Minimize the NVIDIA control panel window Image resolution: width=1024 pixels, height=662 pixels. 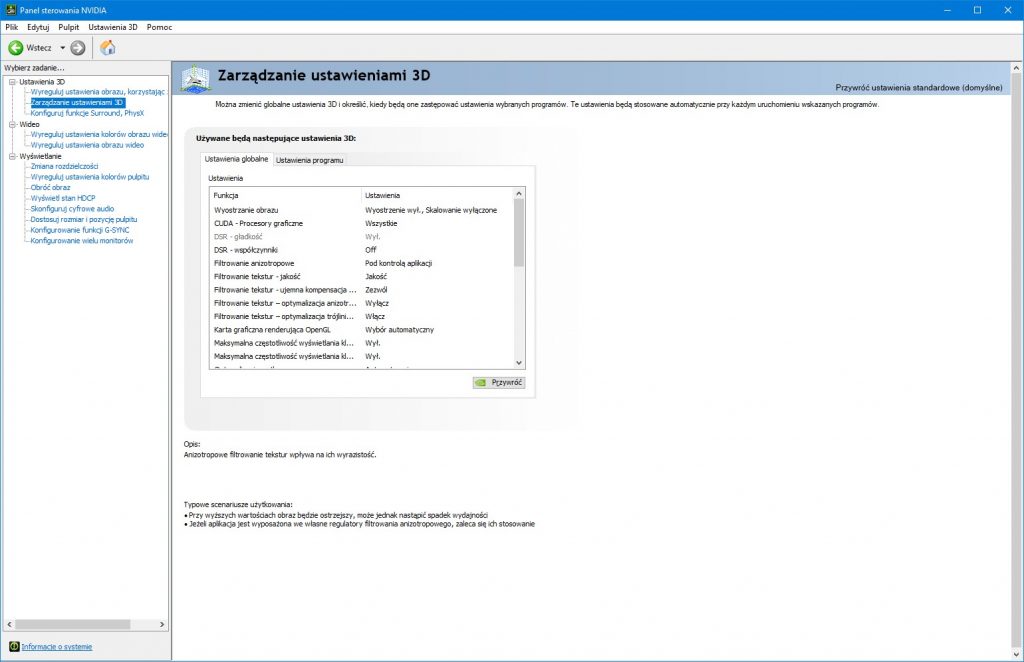[948, 10]
